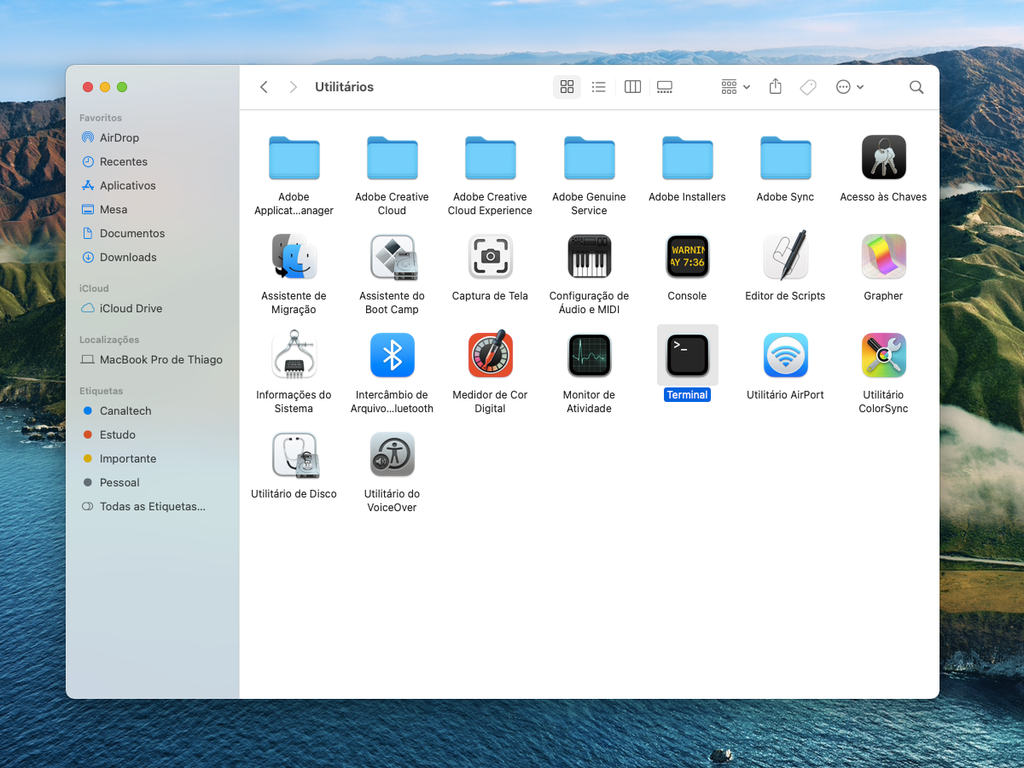Click the search magnifier icon
This screenshot has width=1024, height=768.
[x=916, y=87]
